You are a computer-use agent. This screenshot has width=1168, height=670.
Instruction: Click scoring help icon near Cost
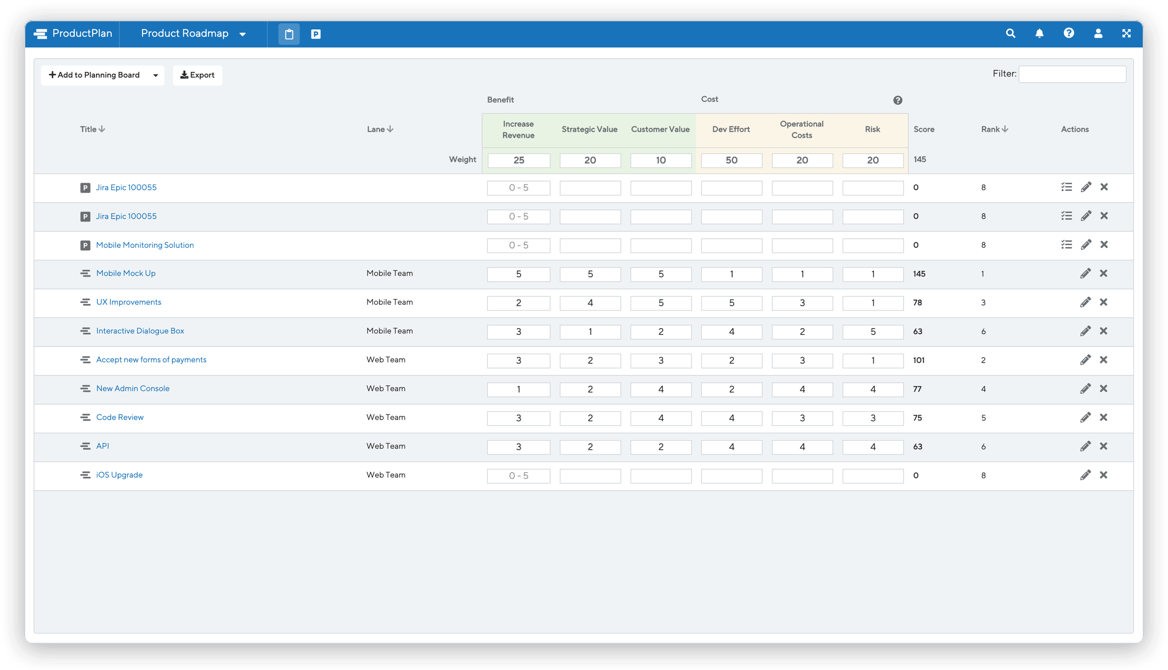click(x=898, y=101)
